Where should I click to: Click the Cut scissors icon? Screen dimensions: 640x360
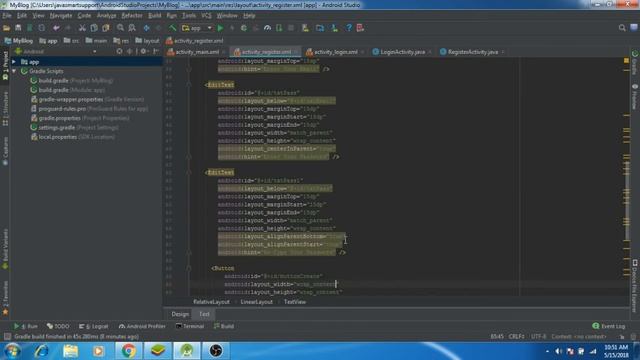[x=82, y=28]
